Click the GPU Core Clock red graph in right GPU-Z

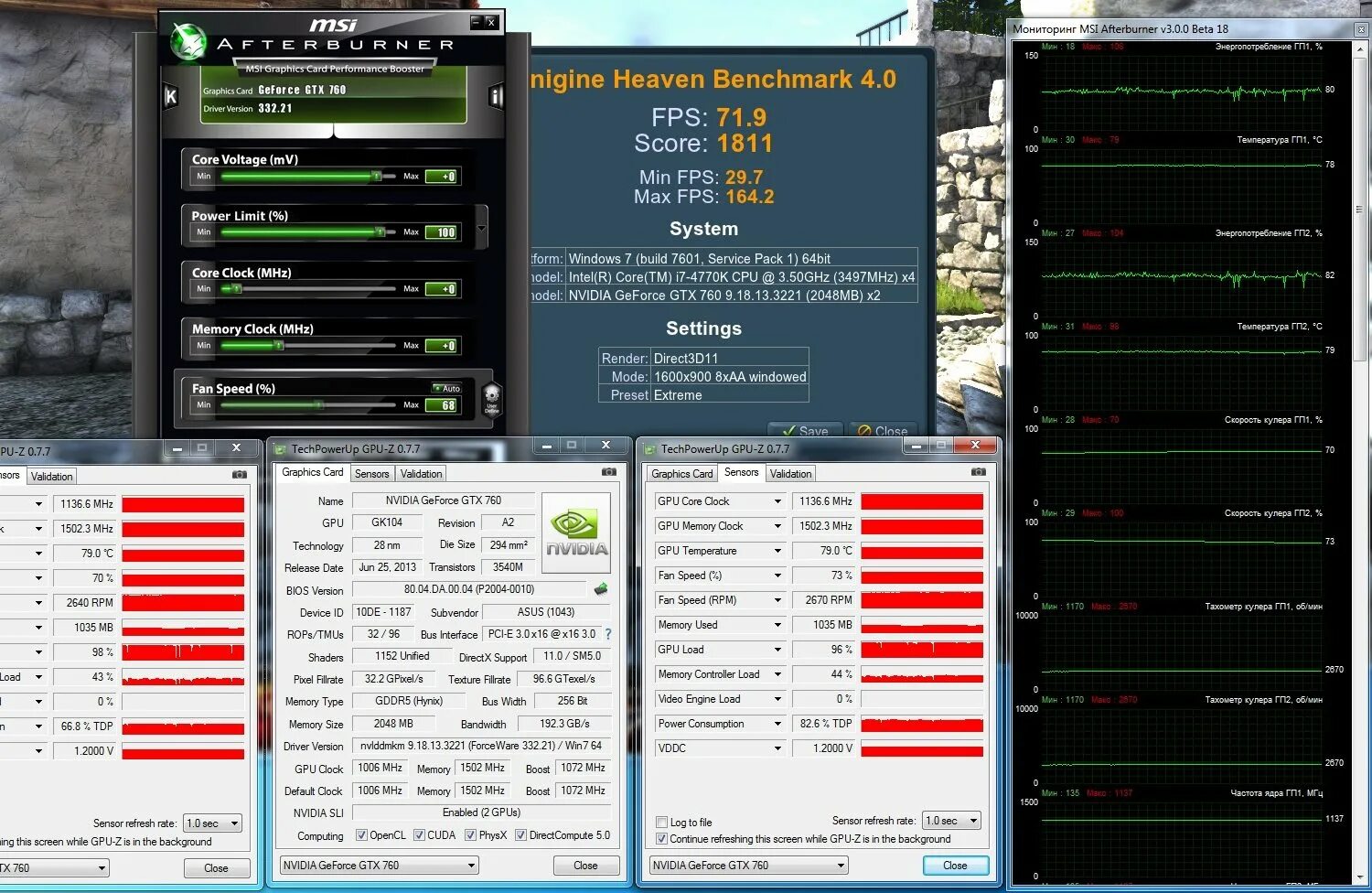click(x=922, y=501)
